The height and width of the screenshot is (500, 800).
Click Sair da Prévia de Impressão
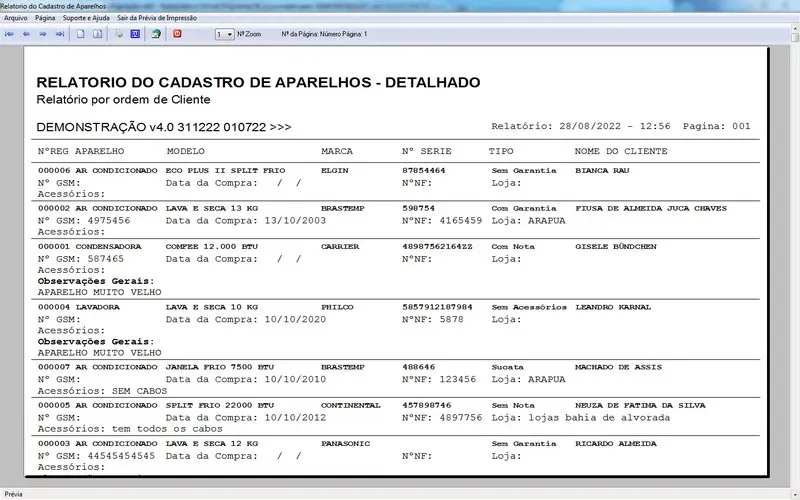coord(157,18)
